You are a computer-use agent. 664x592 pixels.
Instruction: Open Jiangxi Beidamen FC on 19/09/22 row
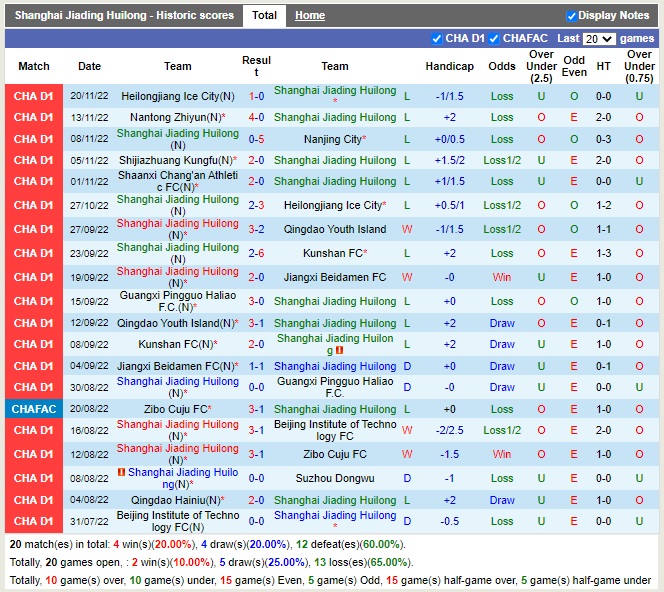click(334, 278)
